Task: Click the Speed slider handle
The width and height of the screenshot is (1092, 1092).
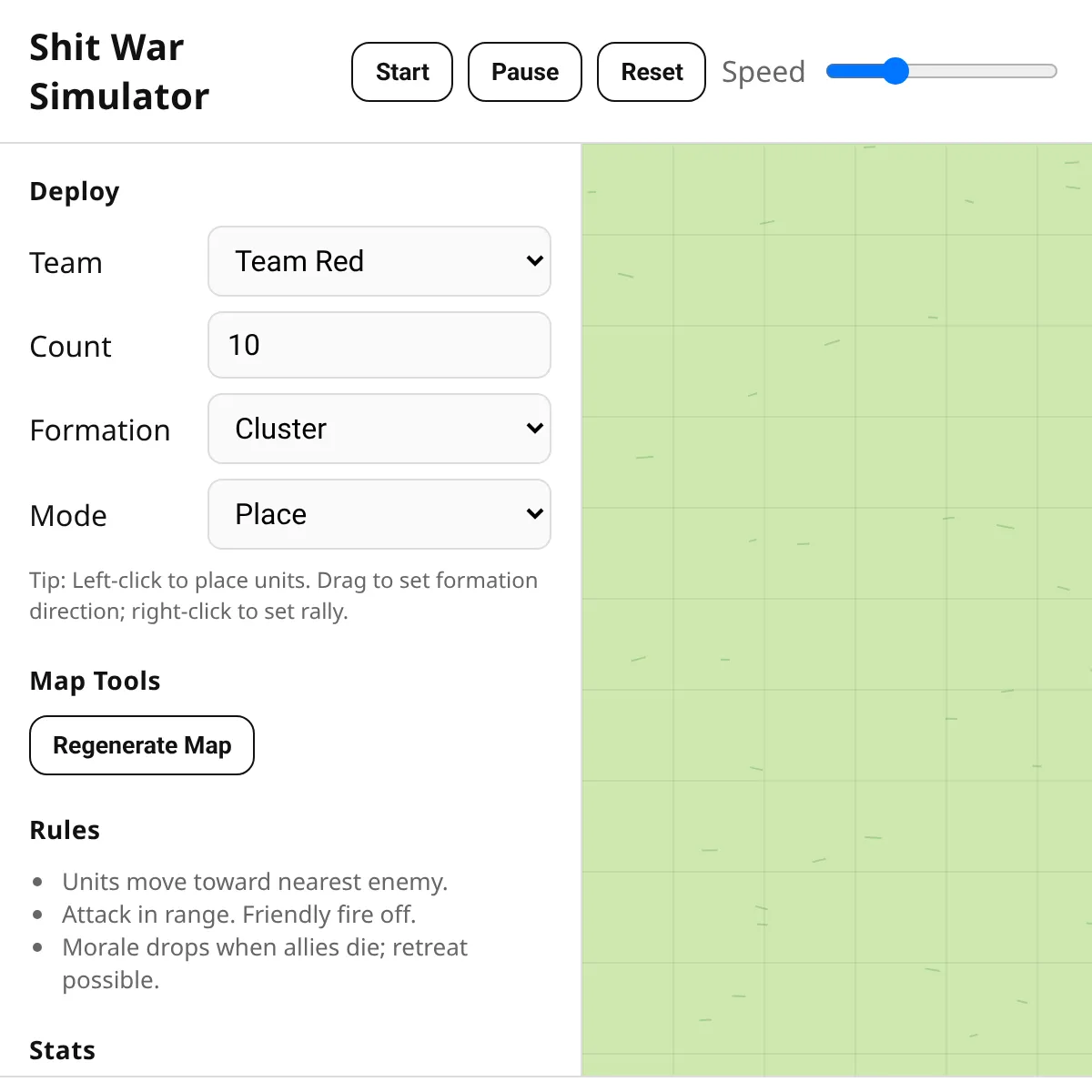Action: tap(895, 71)
